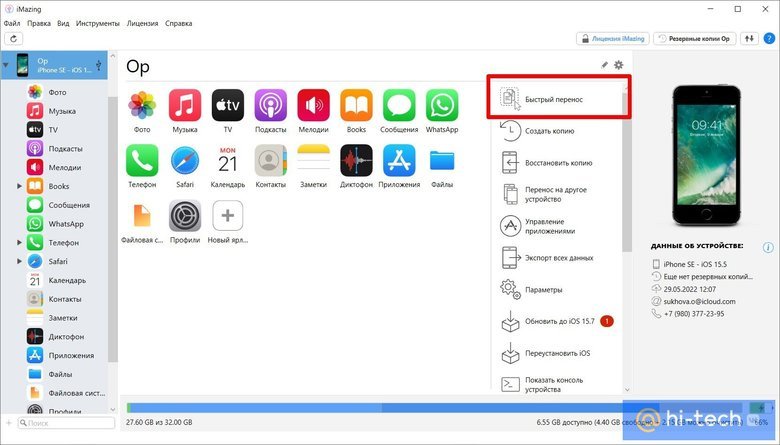This screenshot has width=780, height=445.
Task: Select Диктофон in the sidebar
Action: (x=54, y=337)
